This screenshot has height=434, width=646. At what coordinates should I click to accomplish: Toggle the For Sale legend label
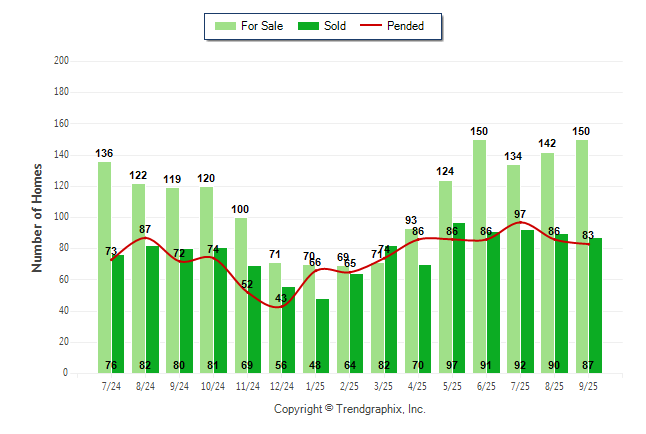pos(262,26)
